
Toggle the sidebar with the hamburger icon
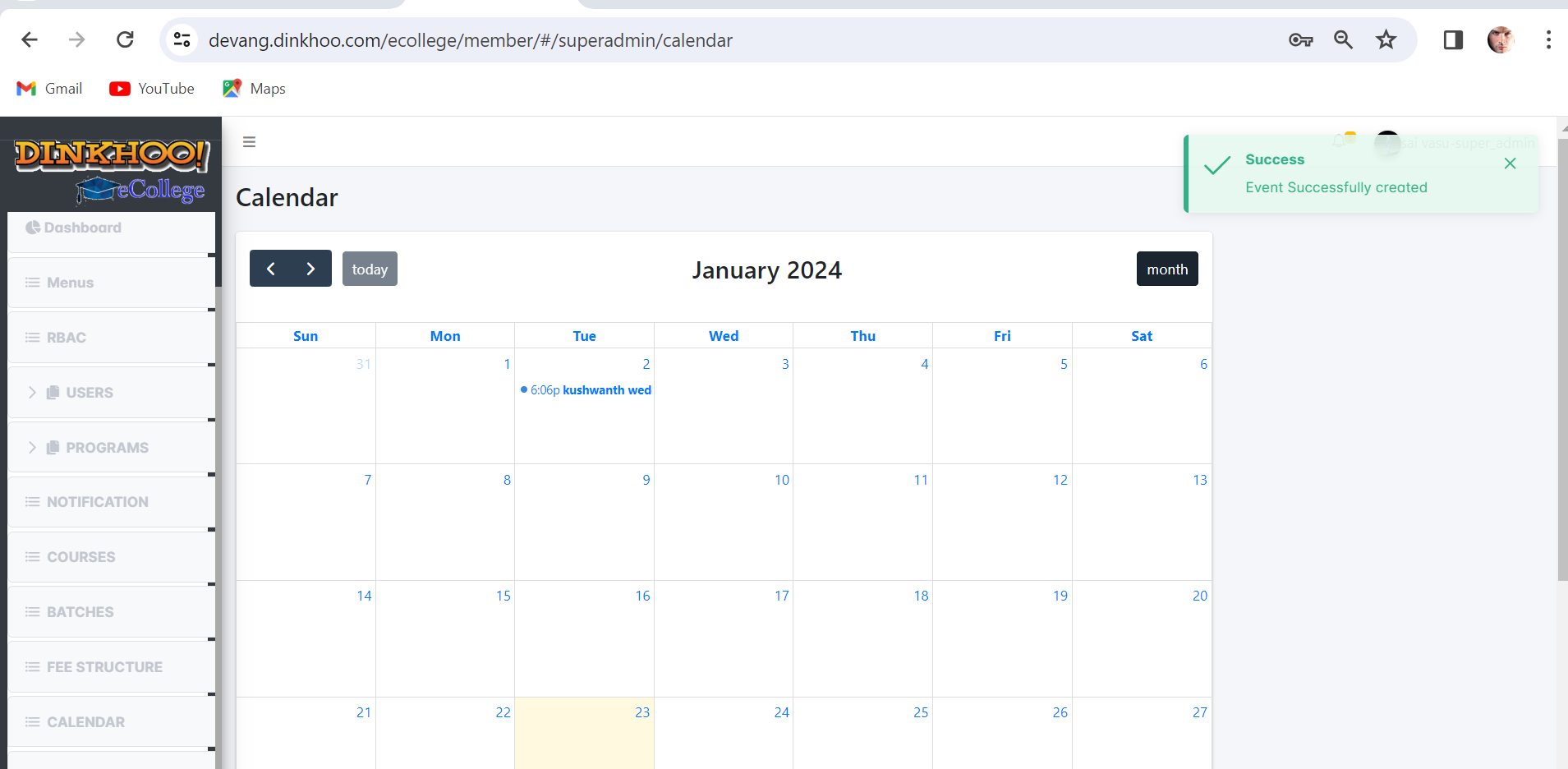[249, 142]
